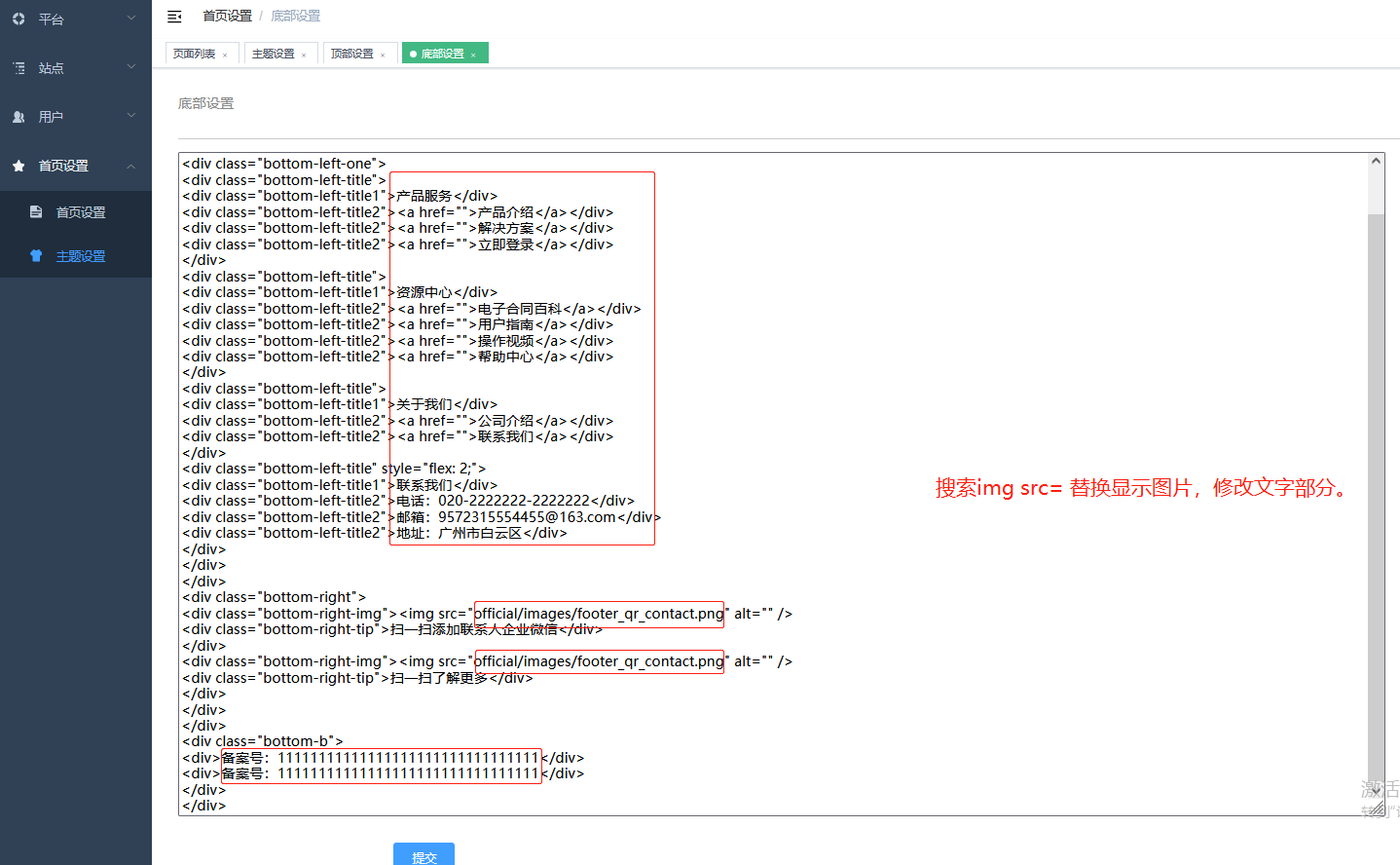Close the 主题设置 tab

tap(304, 55)
